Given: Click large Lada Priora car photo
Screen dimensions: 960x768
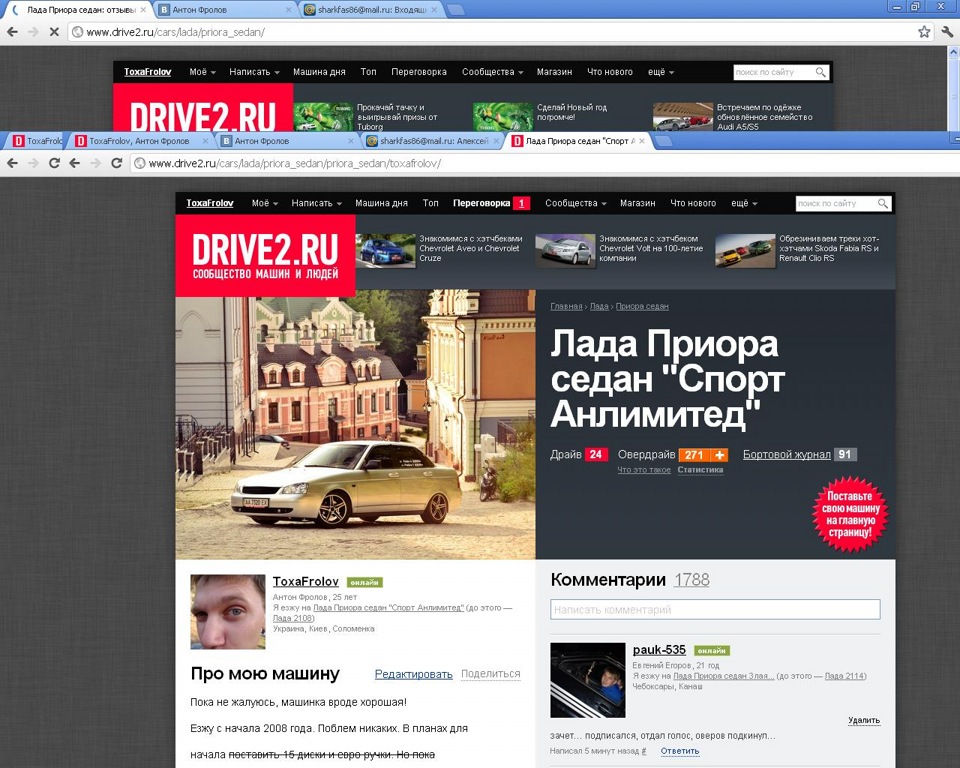Looking at the screenshot, I should 355,424.
